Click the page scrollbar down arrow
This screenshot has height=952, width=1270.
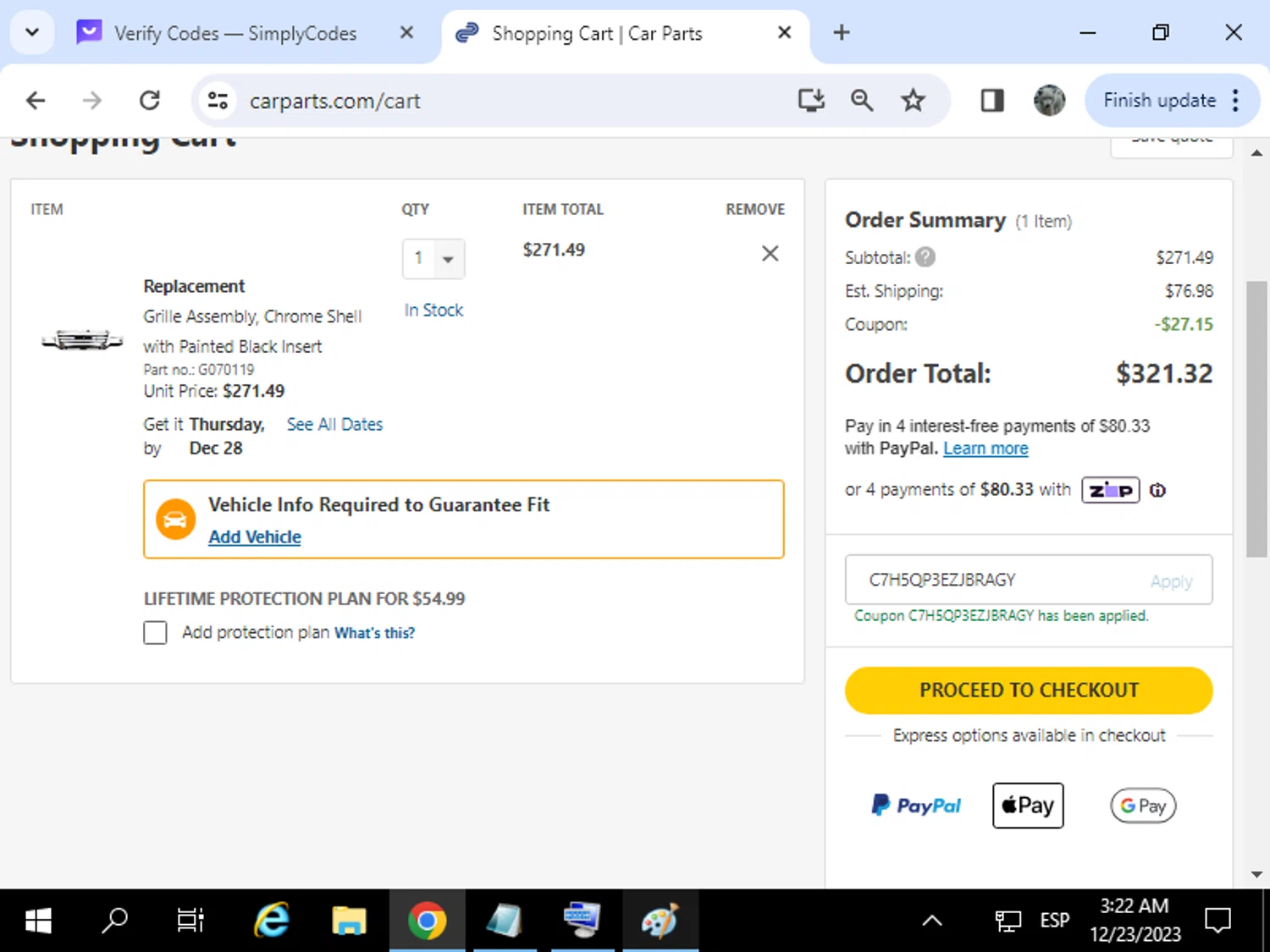(x=1256, y=874)
